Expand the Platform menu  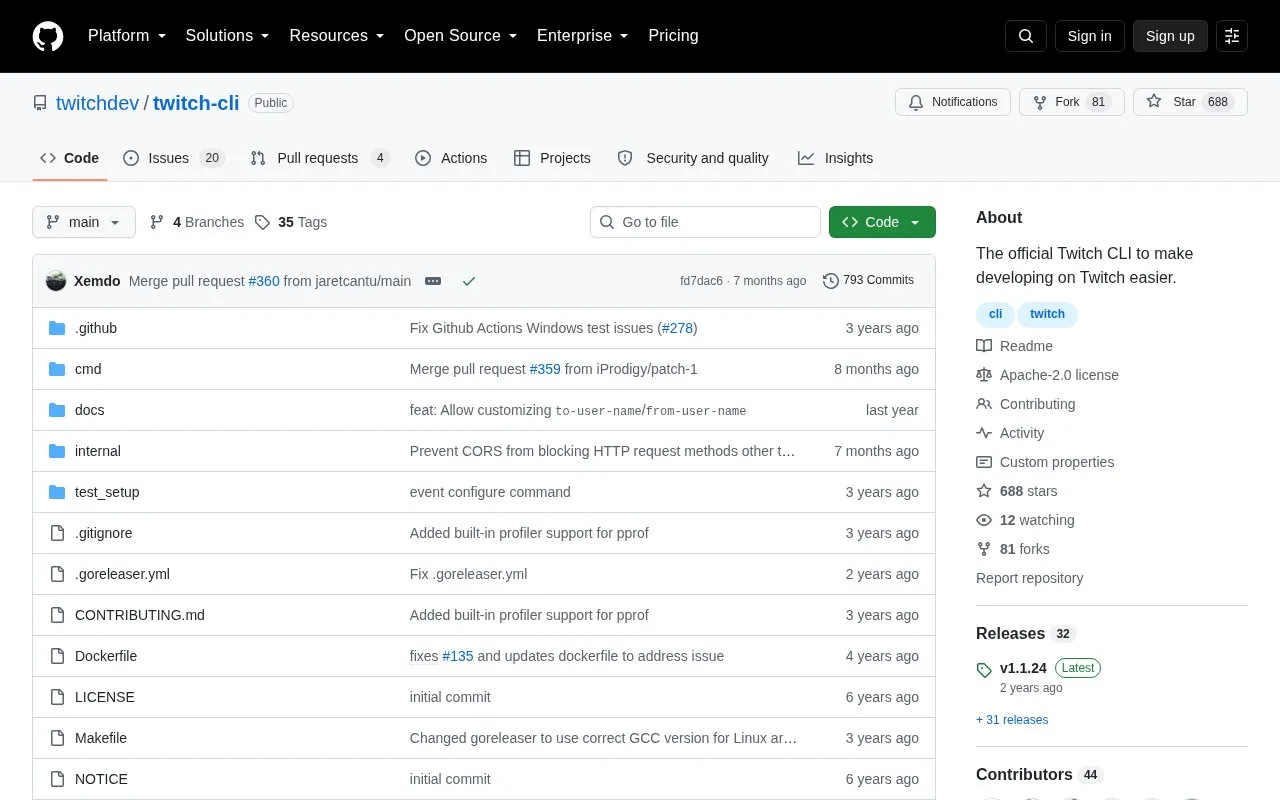127,36
